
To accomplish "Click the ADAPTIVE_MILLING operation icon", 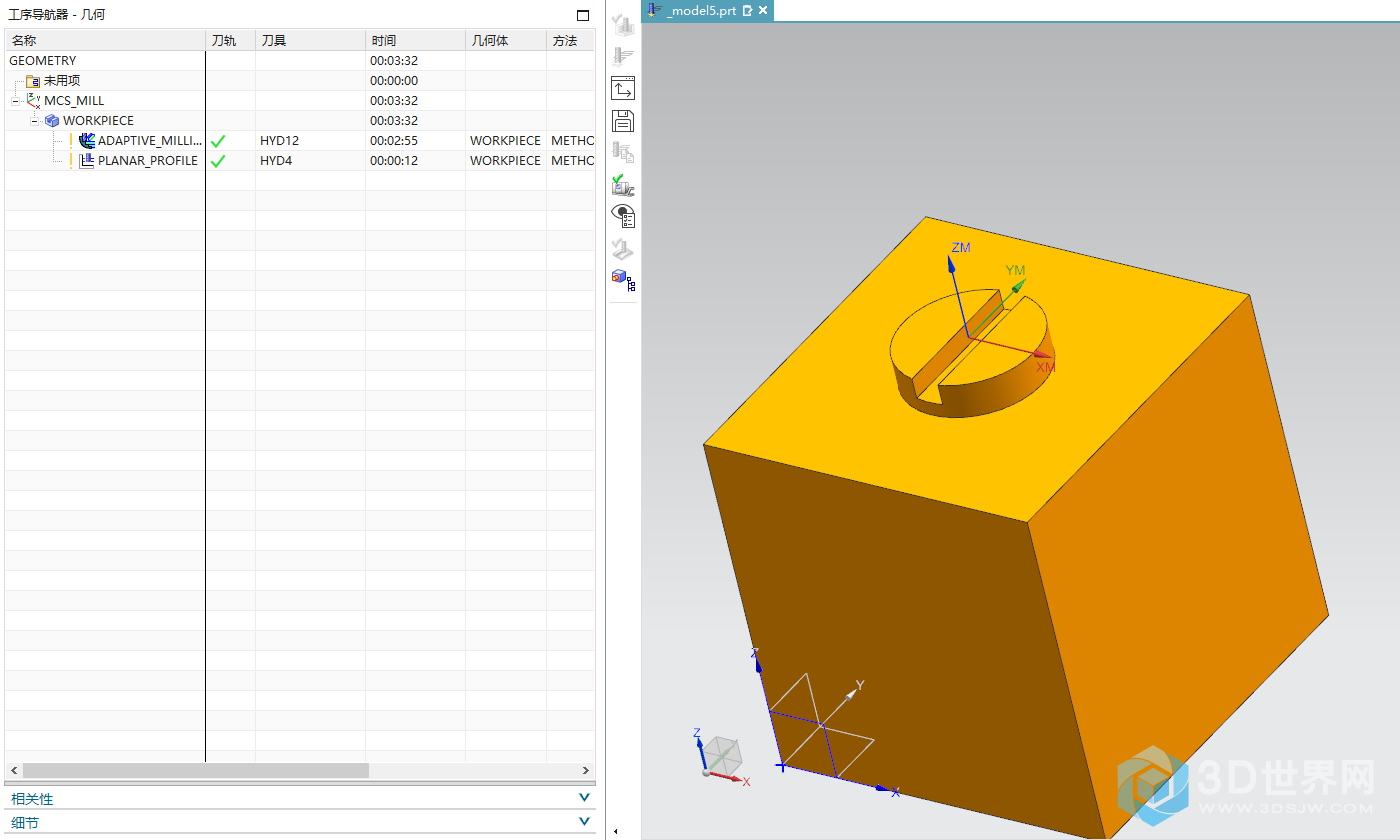I will (87, 141).
